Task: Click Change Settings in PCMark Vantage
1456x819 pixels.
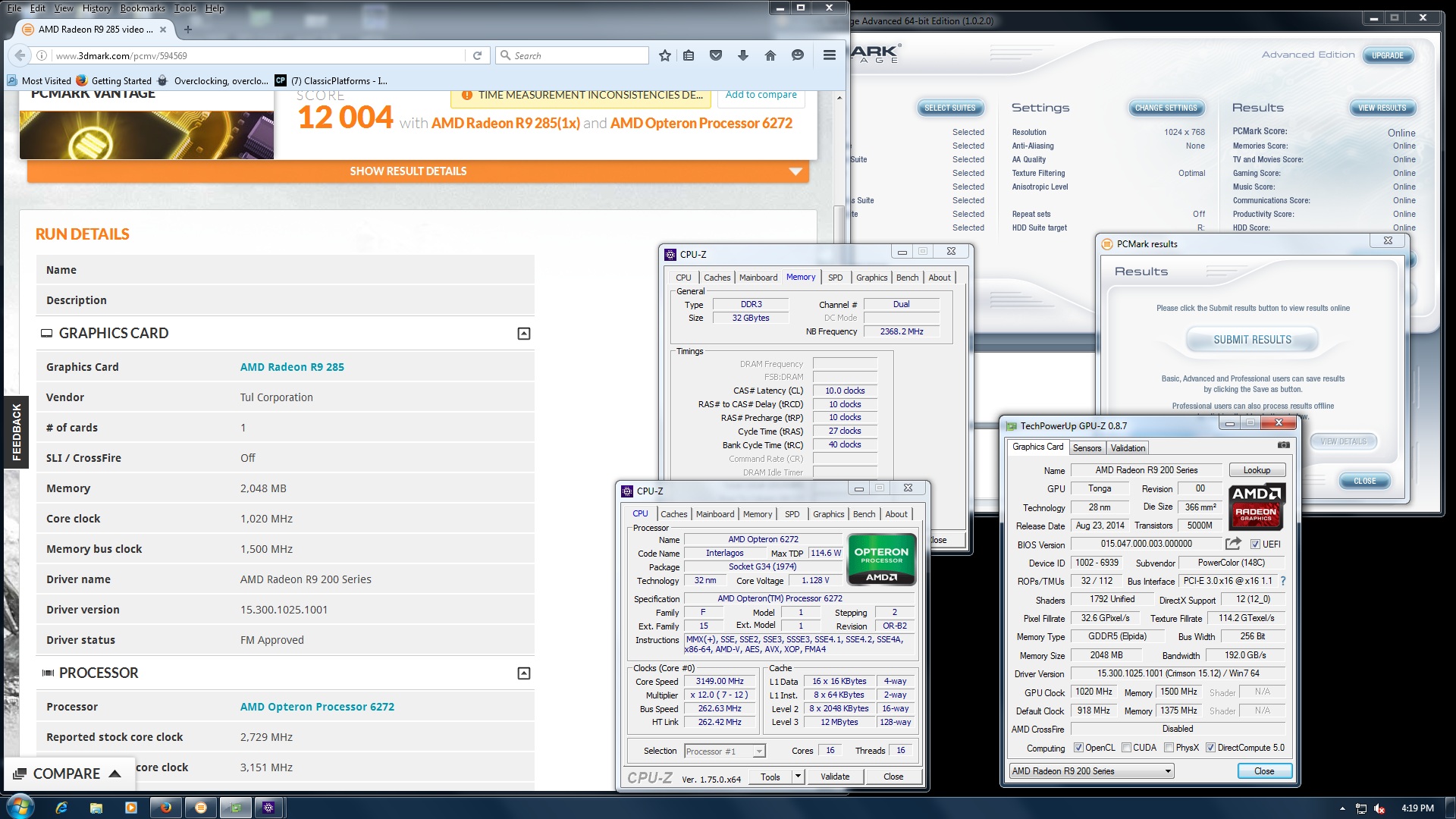Action: coord(1166,108)
